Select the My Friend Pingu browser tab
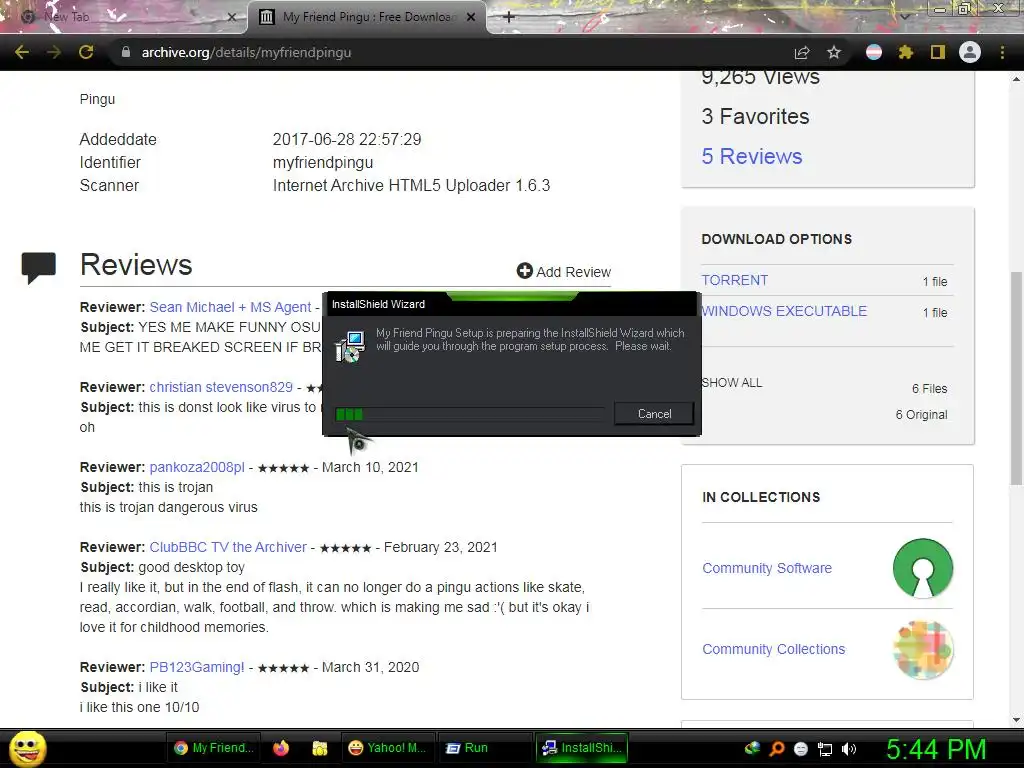 [366, 17]
